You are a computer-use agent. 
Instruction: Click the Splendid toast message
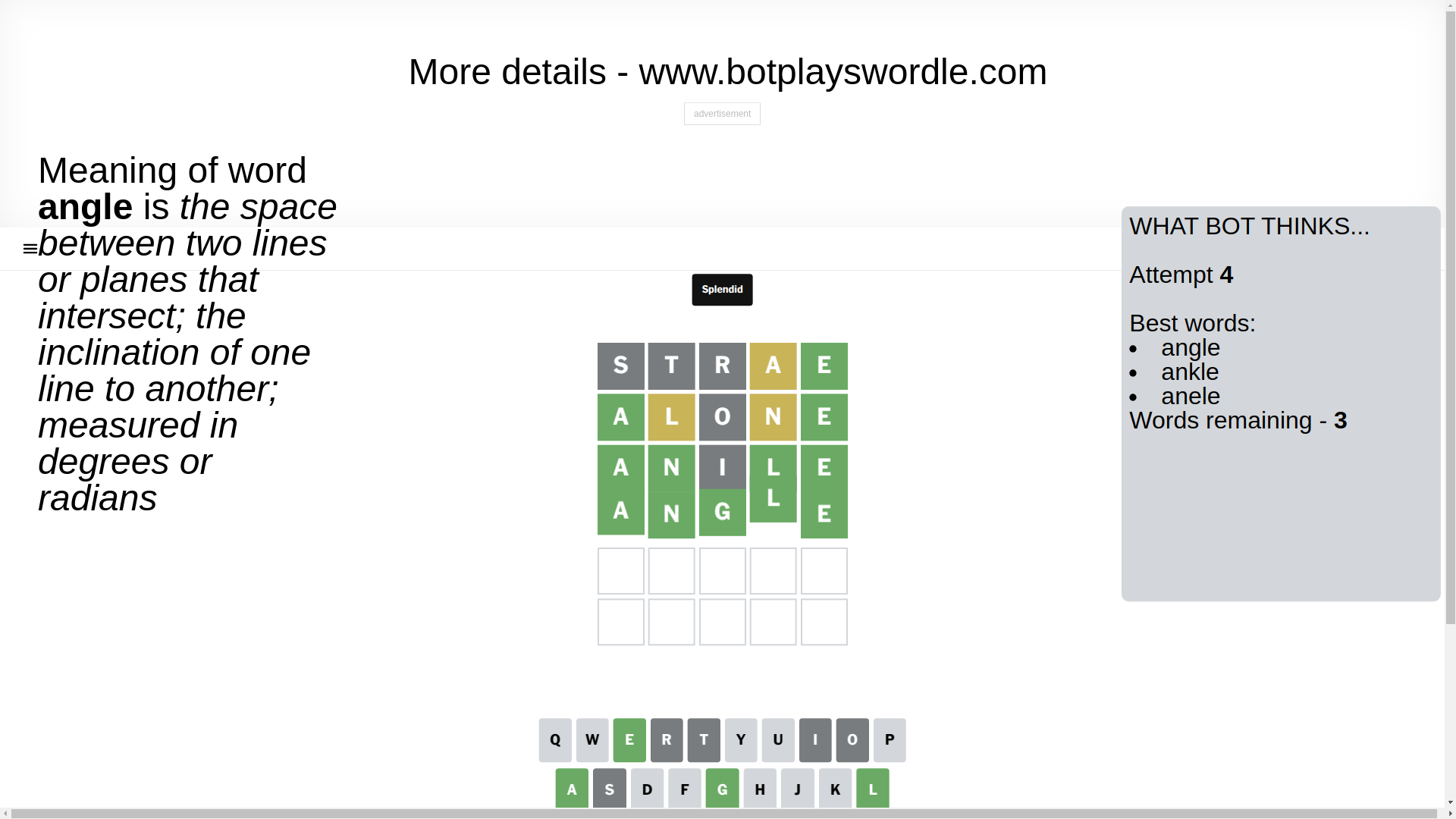point(722,290)
